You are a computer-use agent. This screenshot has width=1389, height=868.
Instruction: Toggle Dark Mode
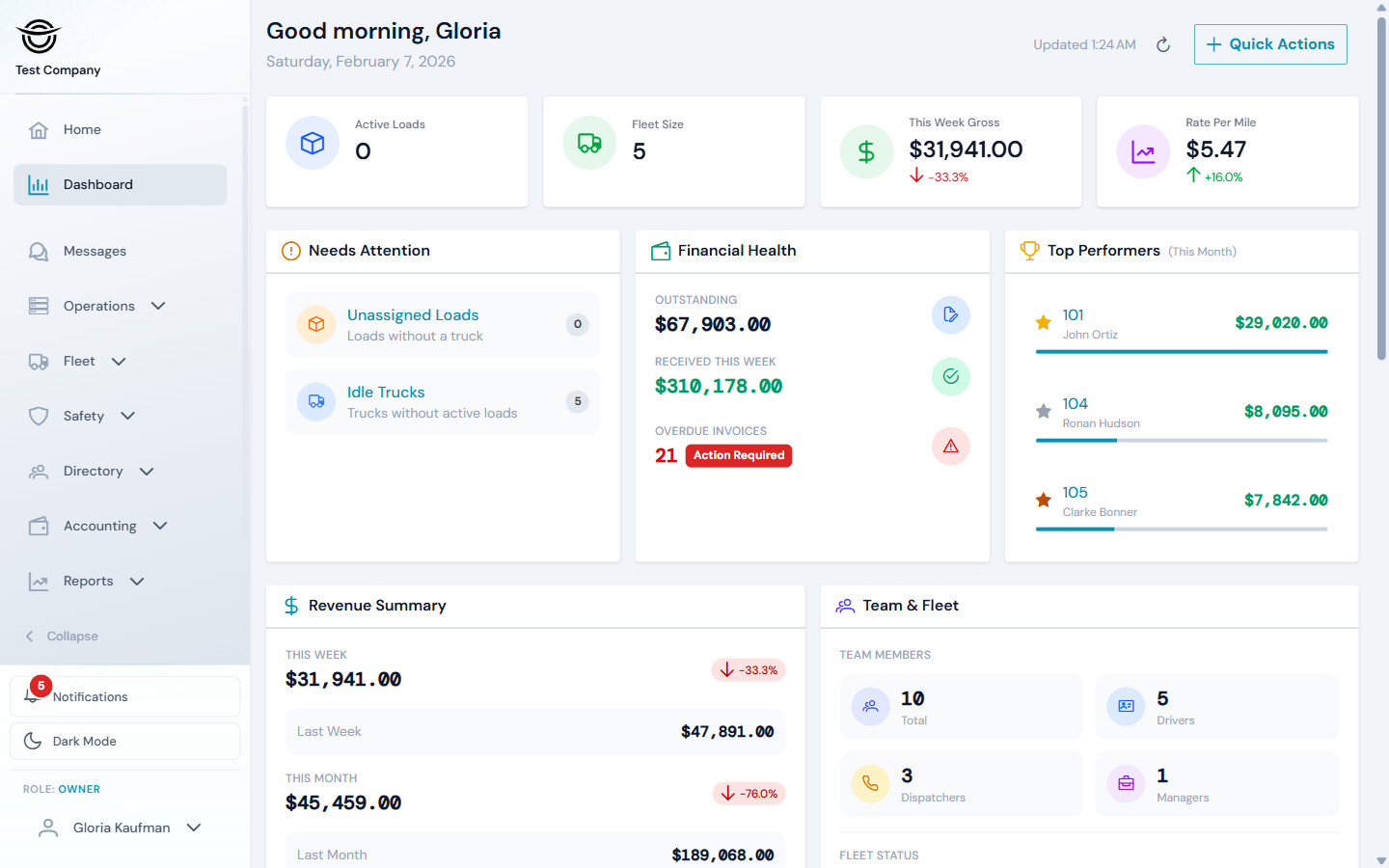point(83,741)
